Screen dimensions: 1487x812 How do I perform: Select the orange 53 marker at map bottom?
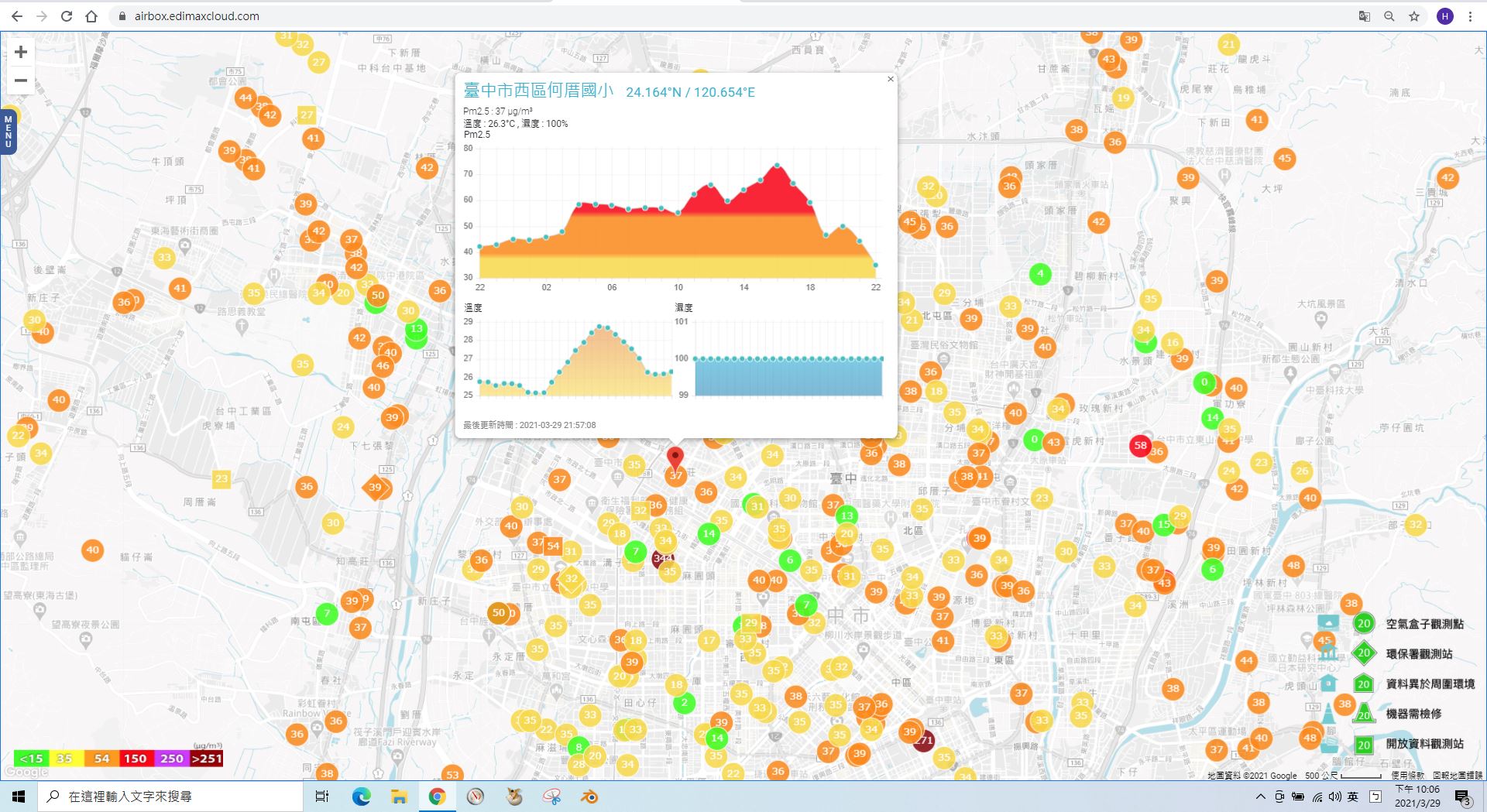453,774
